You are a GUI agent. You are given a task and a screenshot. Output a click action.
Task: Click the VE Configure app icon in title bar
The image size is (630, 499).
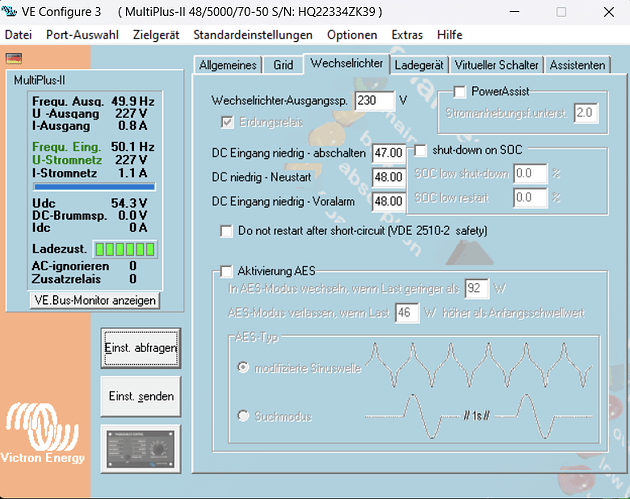click(9, 11)
